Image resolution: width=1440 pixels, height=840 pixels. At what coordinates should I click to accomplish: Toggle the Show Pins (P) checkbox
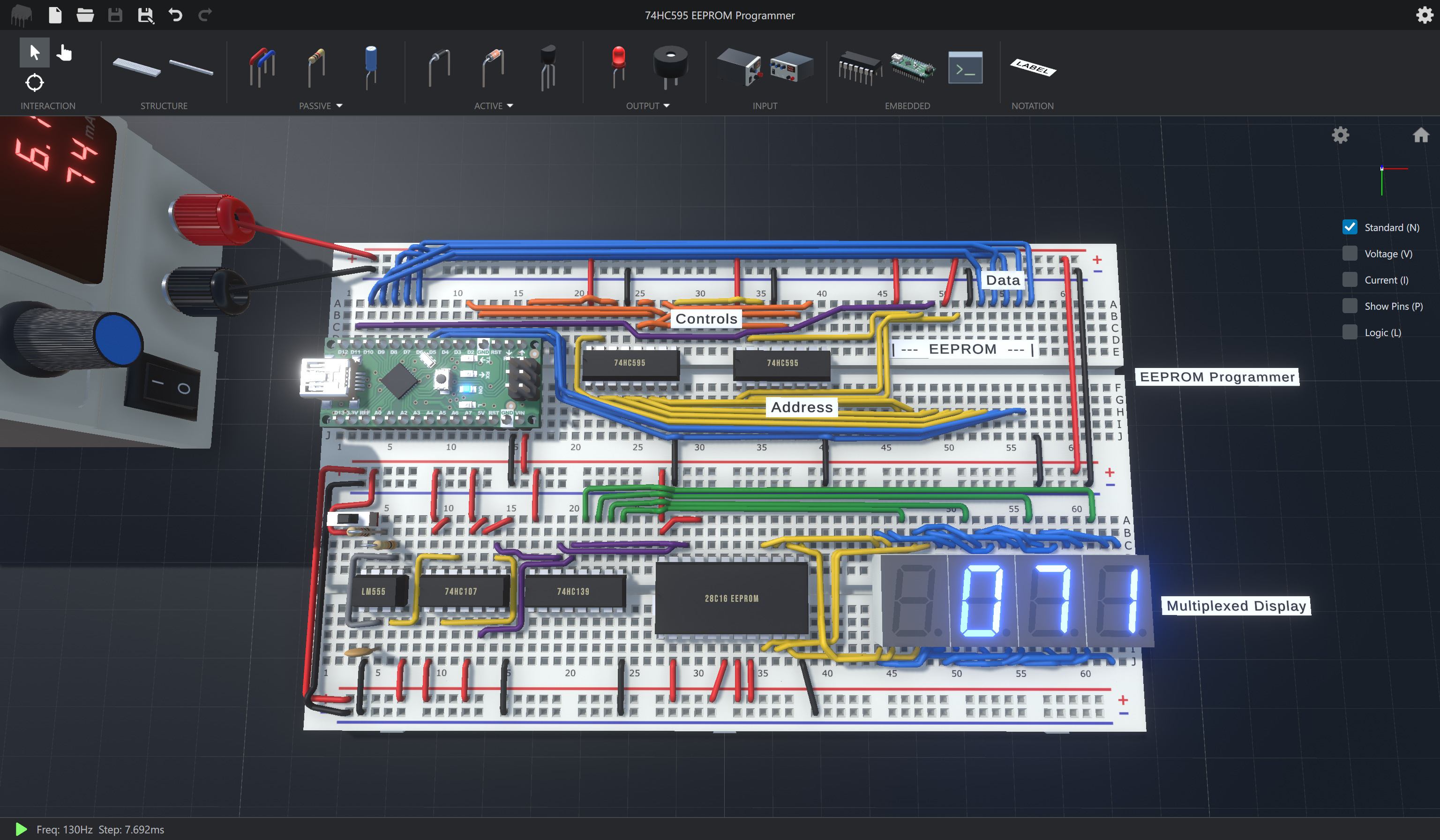click(x=1350, y=306)
